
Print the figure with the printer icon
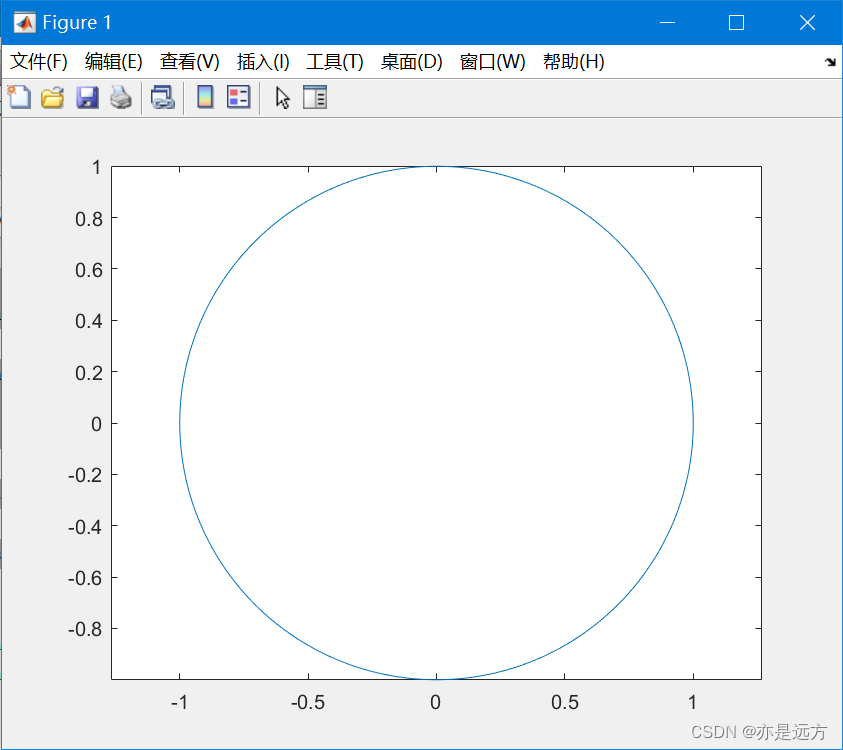pos(121,97)
